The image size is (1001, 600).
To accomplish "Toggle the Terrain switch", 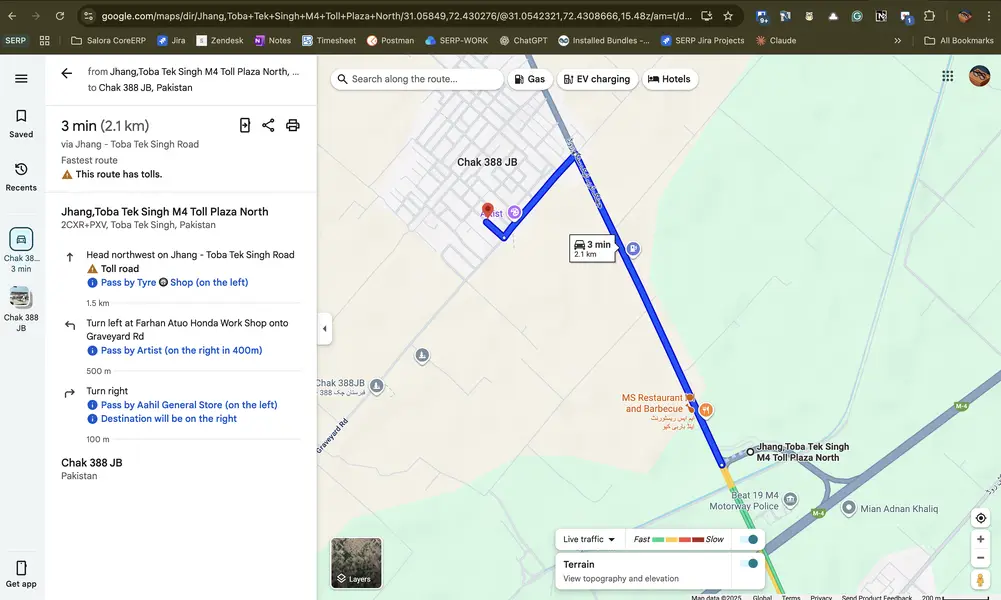I will click(747, 564).
